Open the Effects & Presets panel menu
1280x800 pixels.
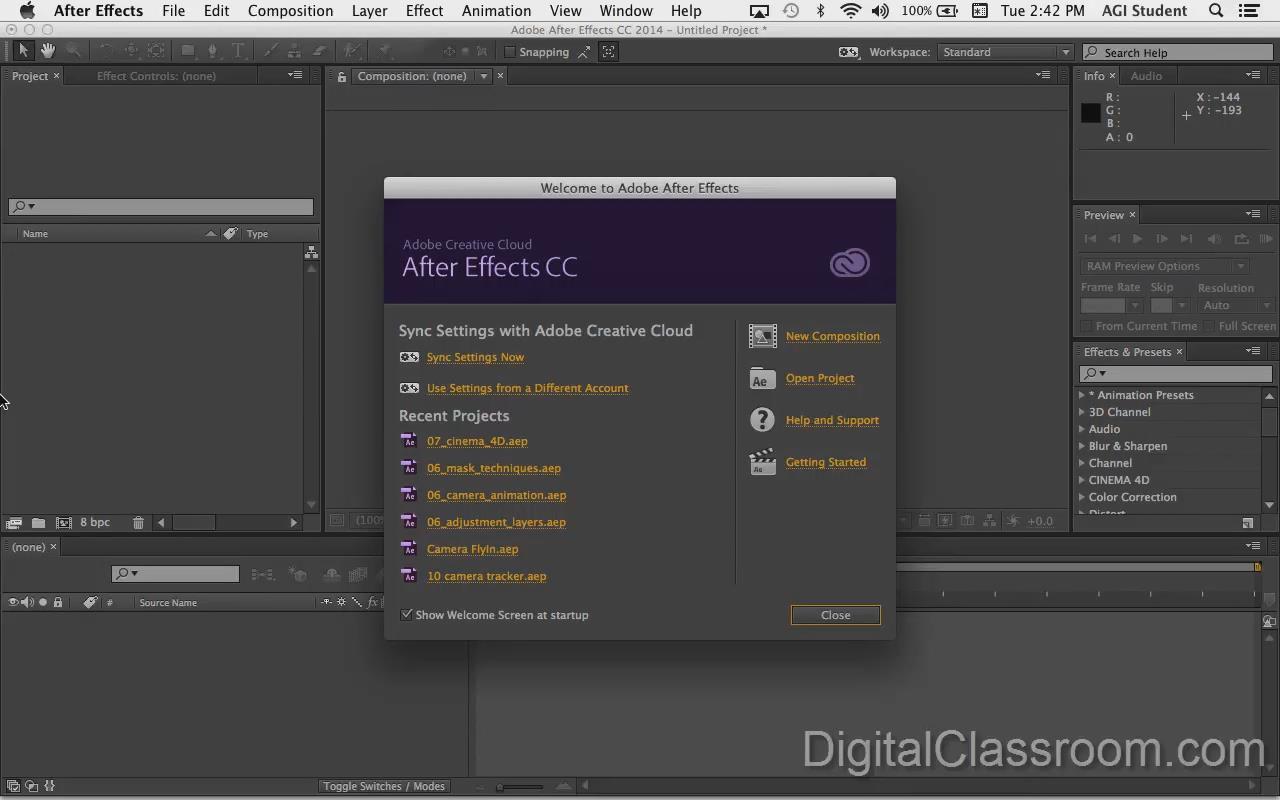point(1253,351)
